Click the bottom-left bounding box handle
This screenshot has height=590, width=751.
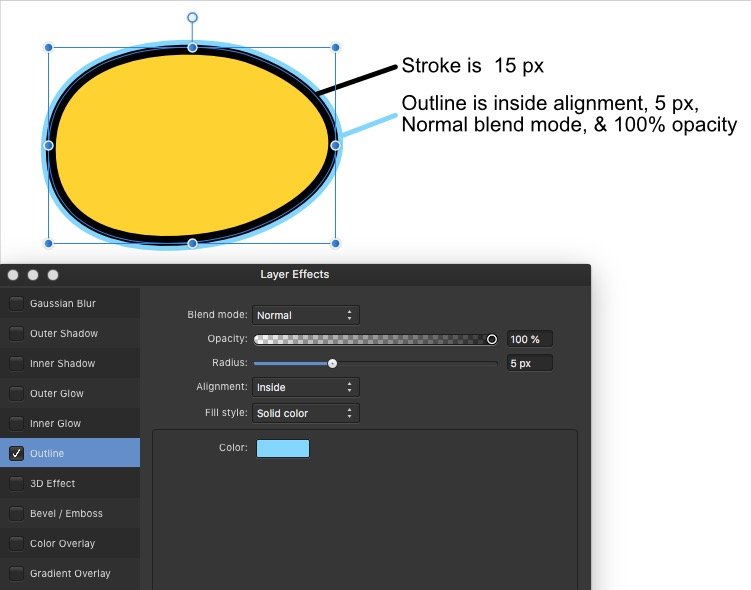pyautogui.click(x=48, y=243)
